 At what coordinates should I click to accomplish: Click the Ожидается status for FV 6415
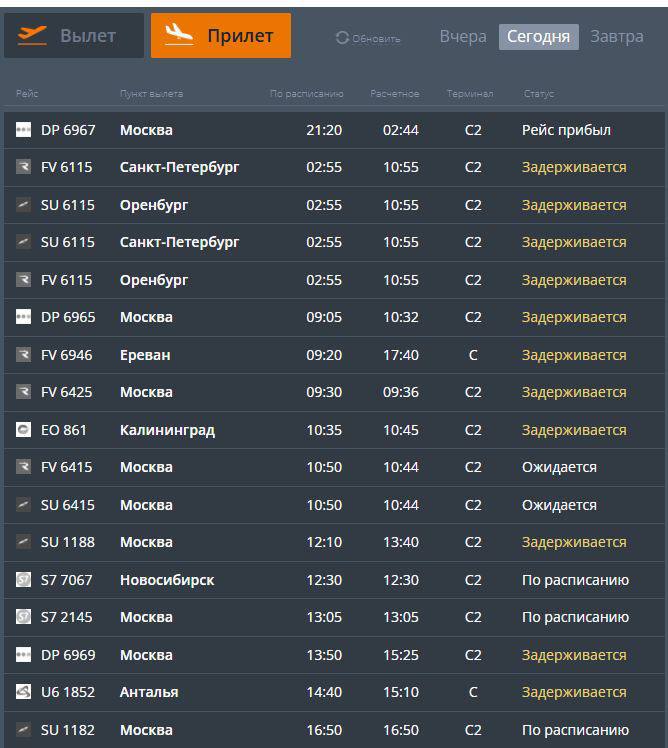[x=559, y=467]
